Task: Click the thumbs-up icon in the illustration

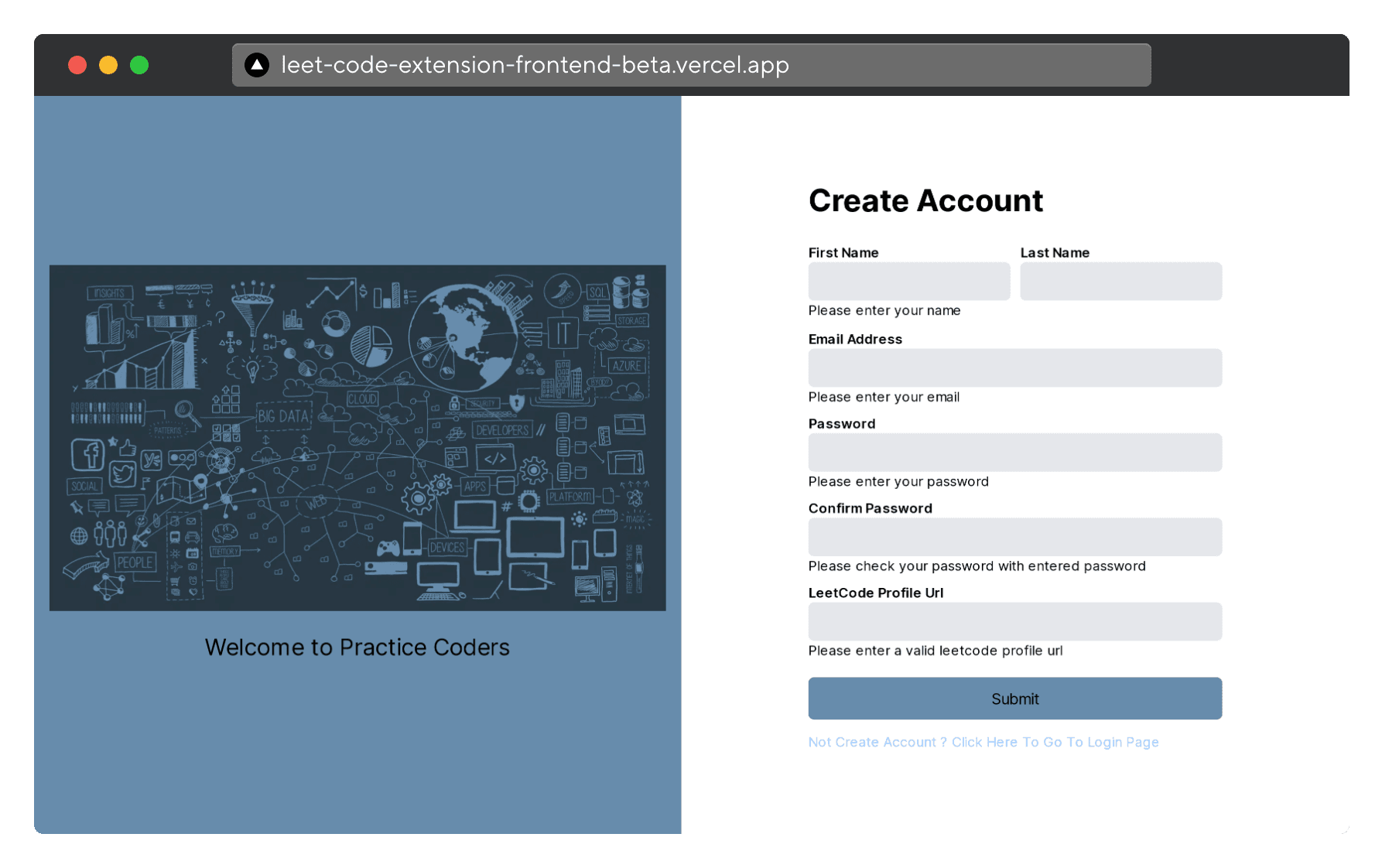Action: [x=128, y=449]
